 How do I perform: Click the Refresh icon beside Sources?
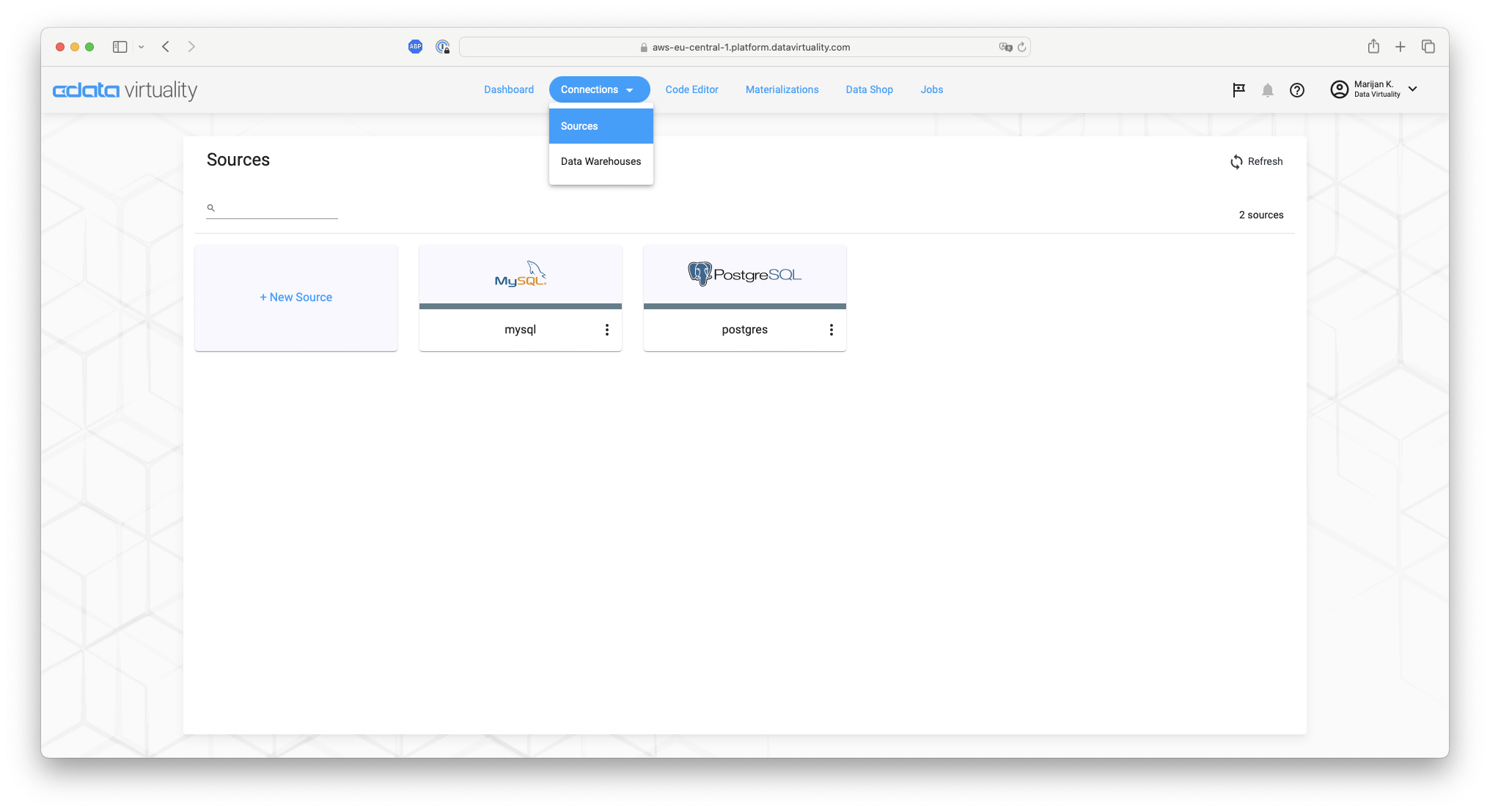pos(1236,162)
